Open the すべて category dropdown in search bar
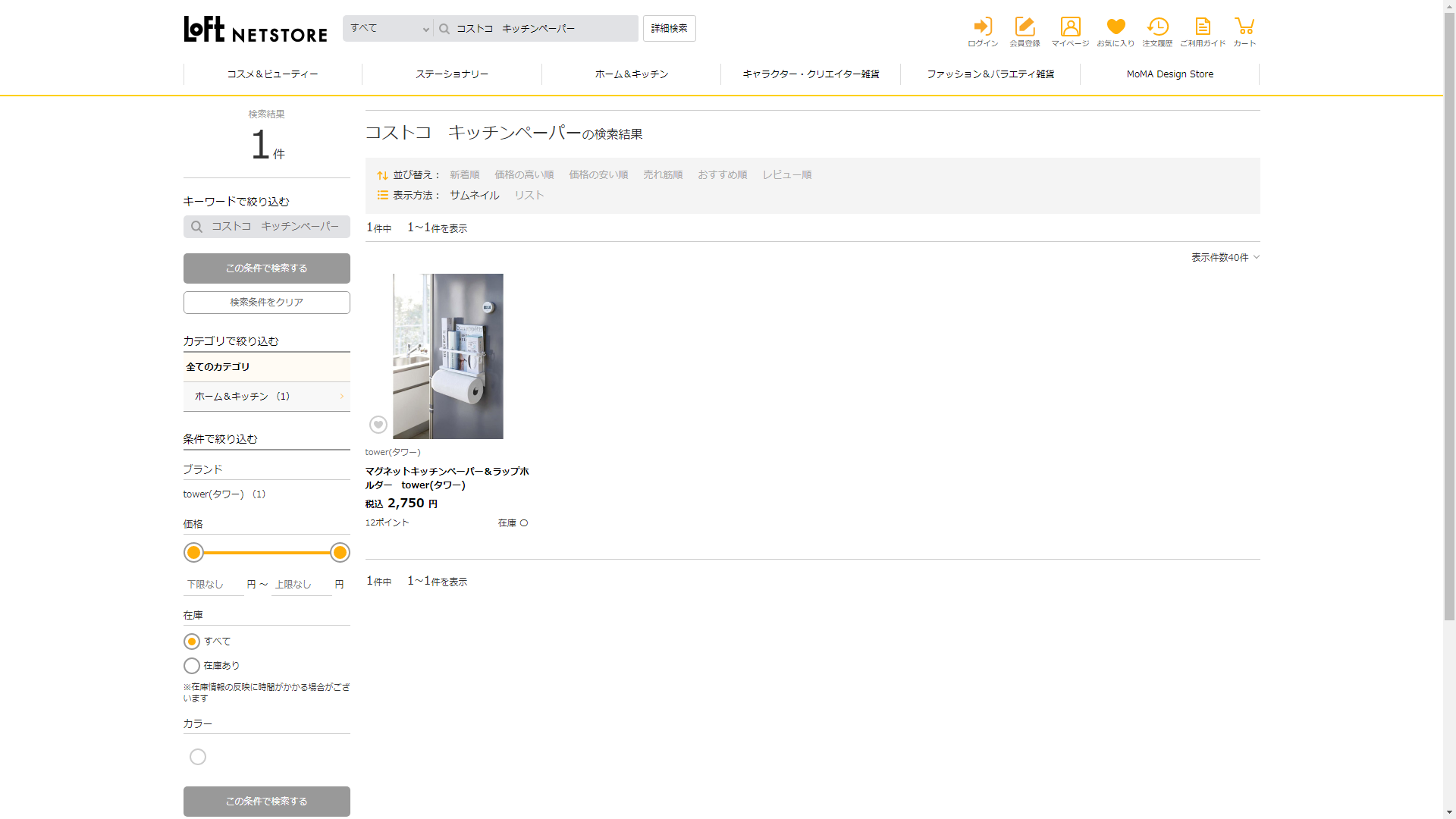 (x=388, y=29)
